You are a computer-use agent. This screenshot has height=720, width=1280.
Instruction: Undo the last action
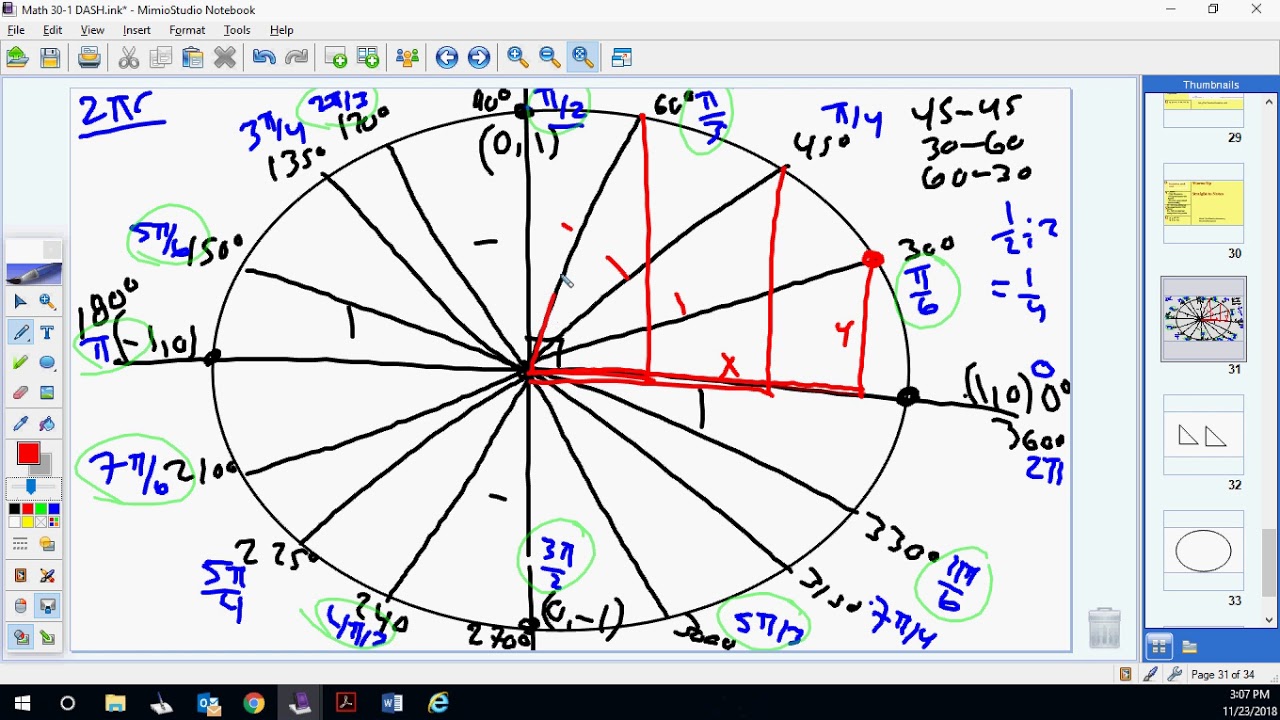[264, 58]
